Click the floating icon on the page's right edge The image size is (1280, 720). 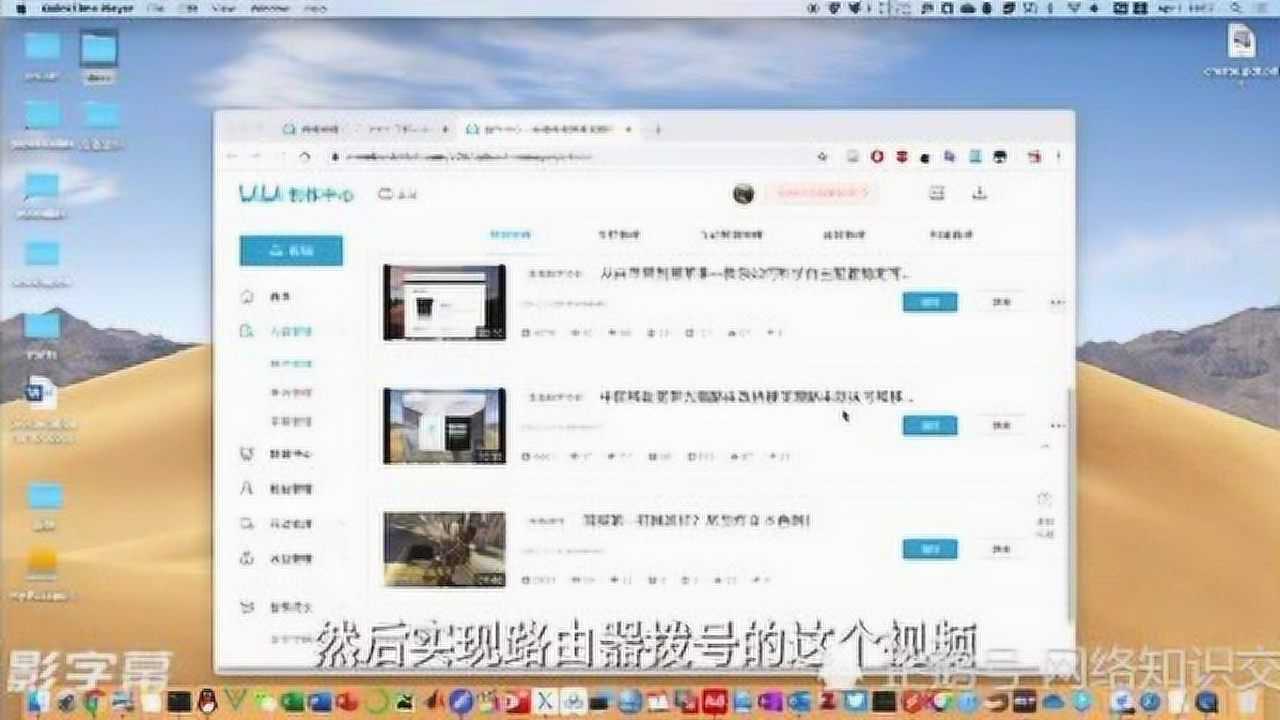tap(1044, 499)
